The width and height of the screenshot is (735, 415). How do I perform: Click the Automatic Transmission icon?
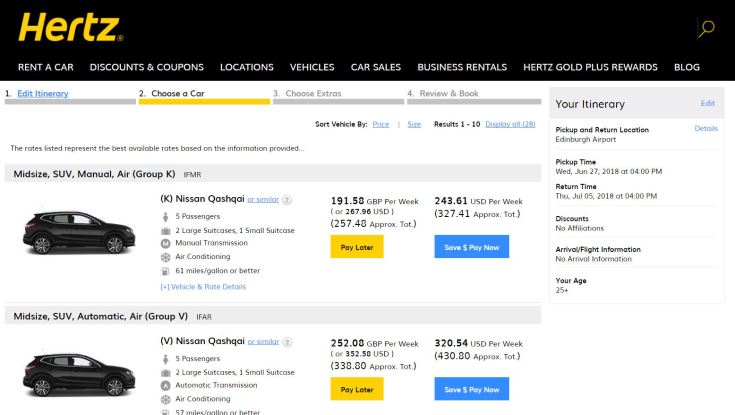[x=166, y=385]
